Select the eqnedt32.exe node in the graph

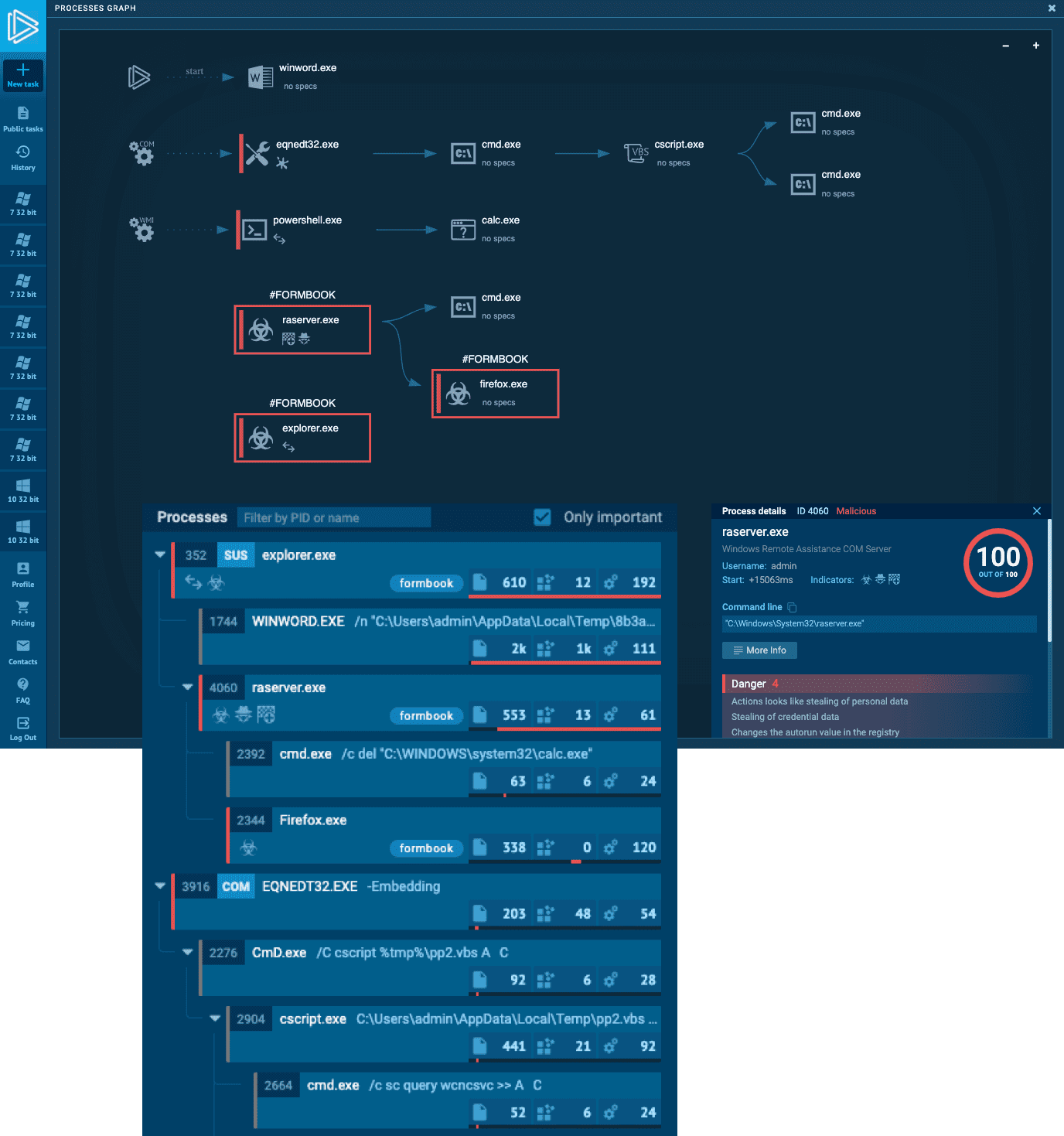pyautogui.click(x=290, y=153)
